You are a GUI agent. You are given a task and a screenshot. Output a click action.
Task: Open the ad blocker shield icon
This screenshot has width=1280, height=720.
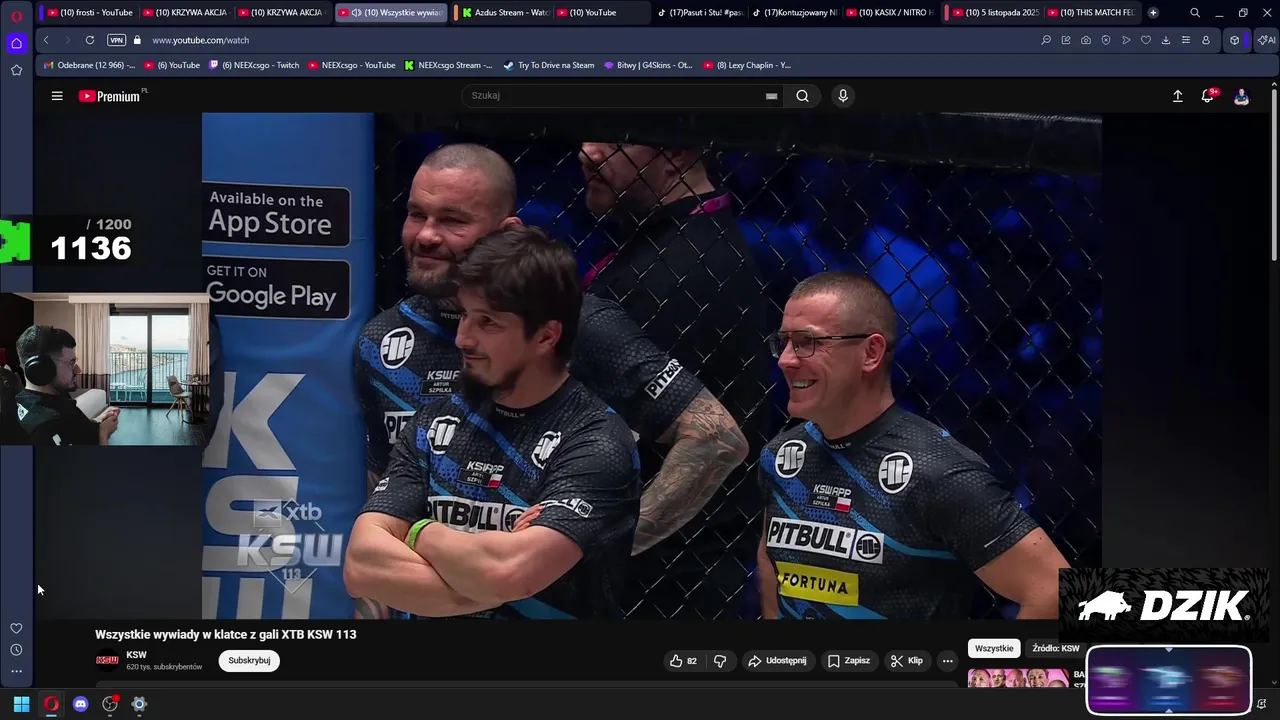point(1106,40)
